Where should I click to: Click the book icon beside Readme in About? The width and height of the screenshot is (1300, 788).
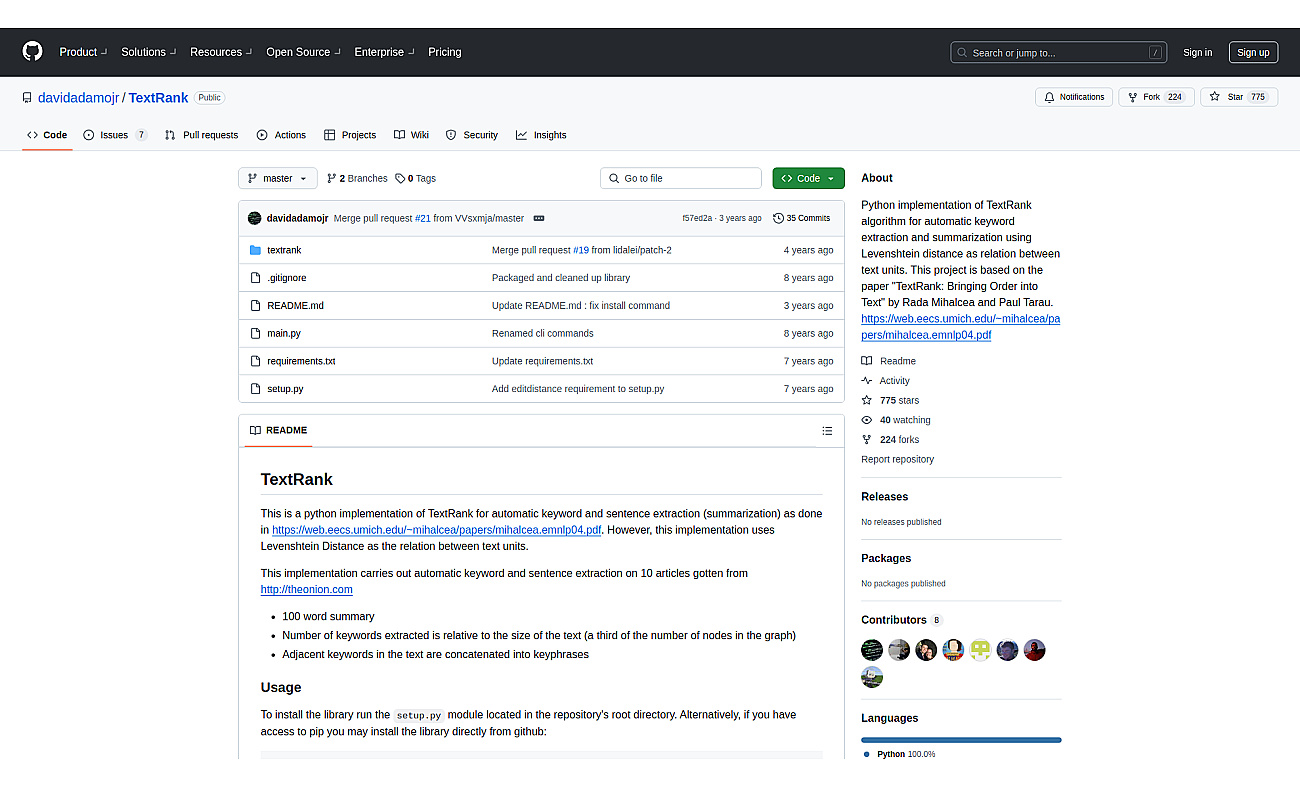click(867, 361)
